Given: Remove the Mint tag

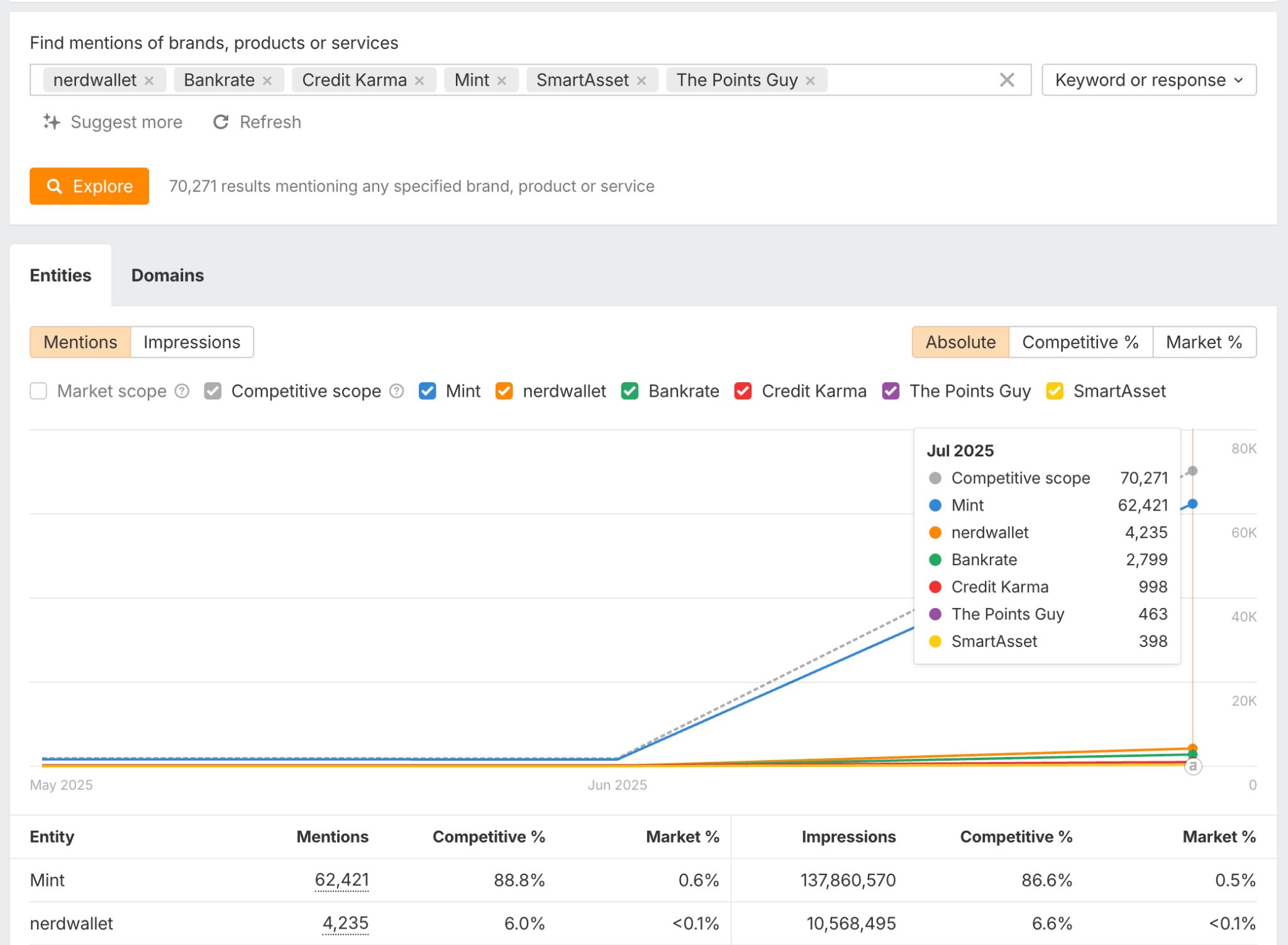Looking at the screenshot, I should point(502,80).
